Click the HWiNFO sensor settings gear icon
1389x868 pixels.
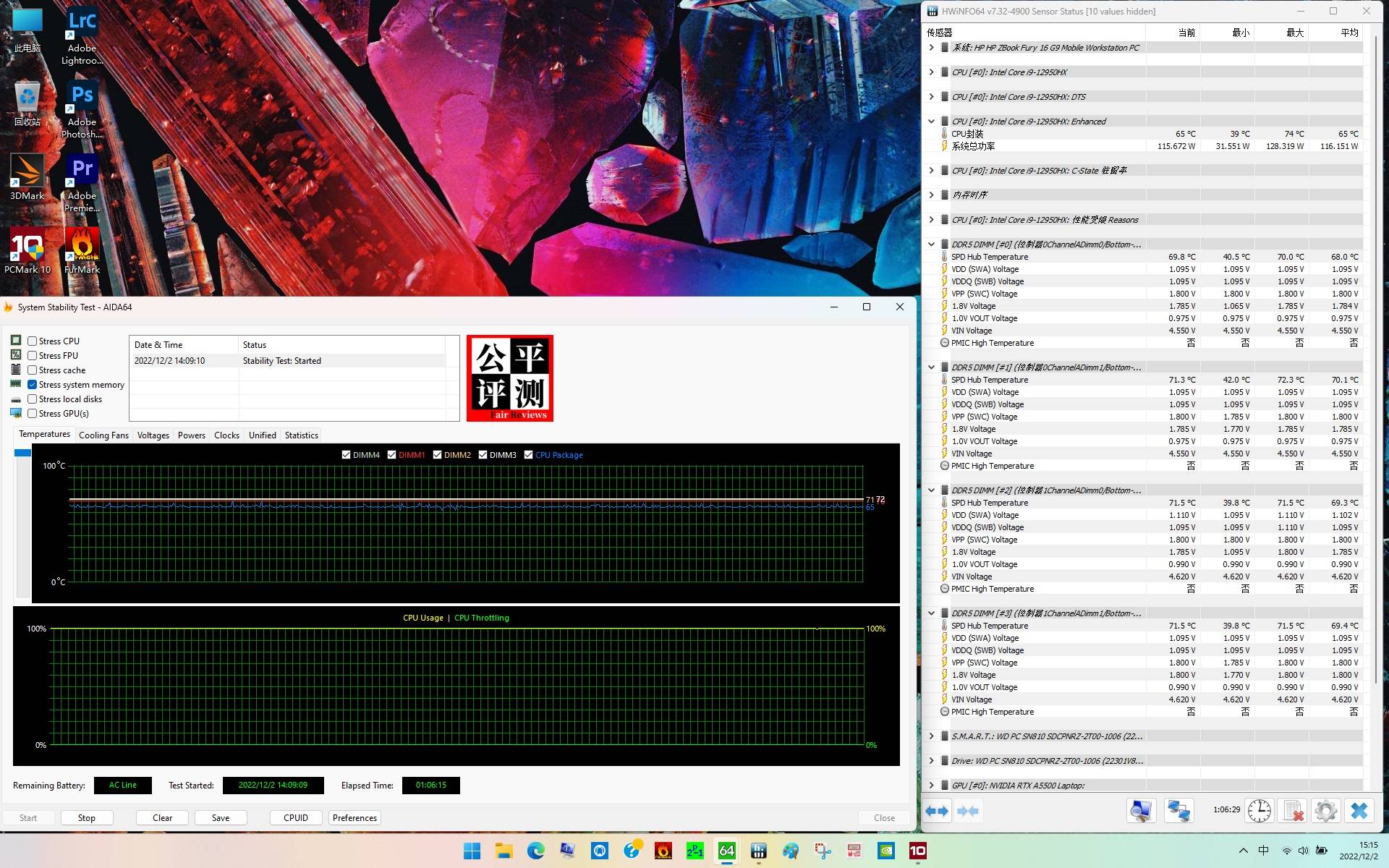(x=1325, y=811)
